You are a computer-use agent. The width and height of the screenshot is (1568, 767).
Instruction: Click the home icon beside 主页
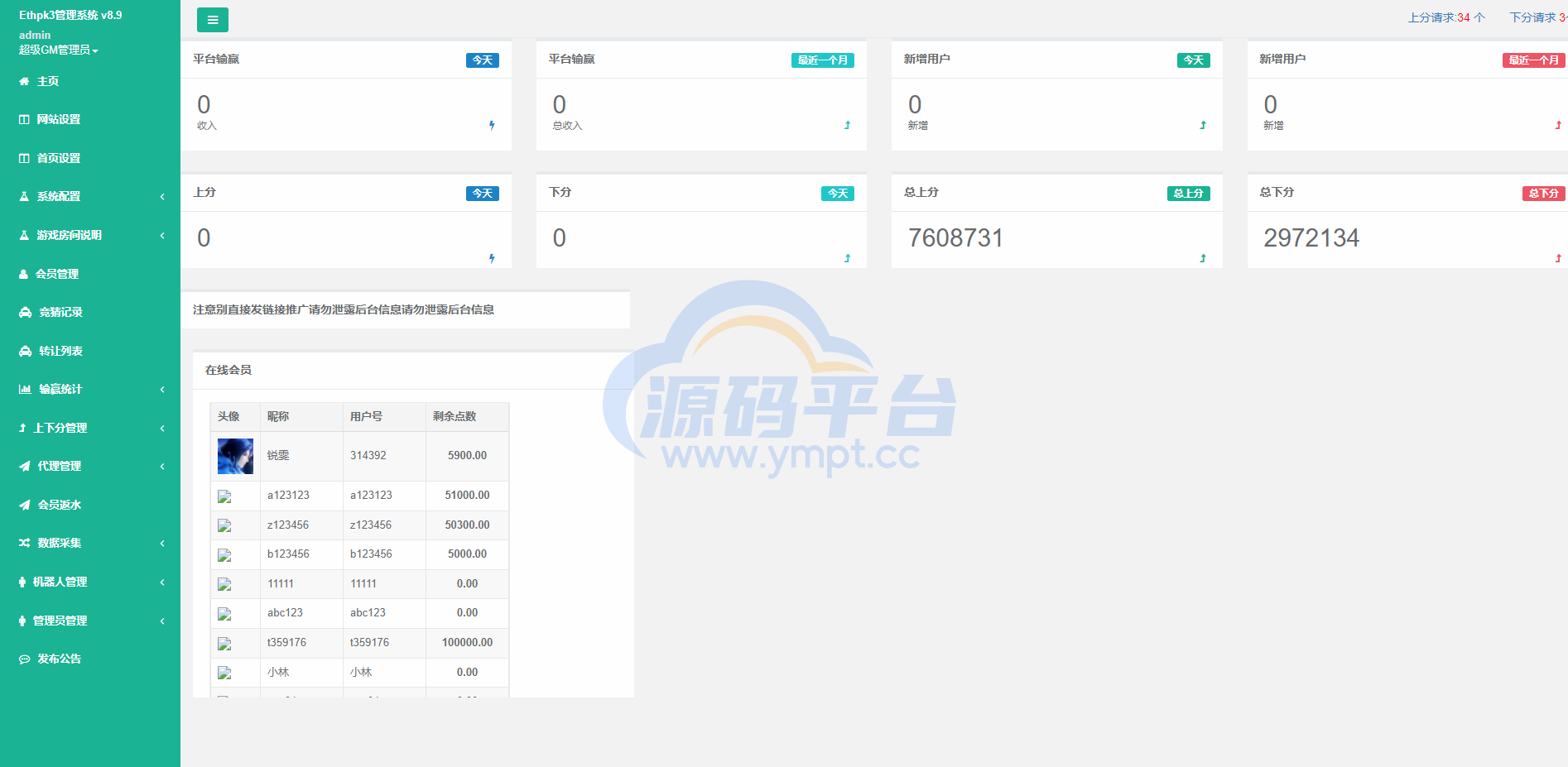(24, 81)
